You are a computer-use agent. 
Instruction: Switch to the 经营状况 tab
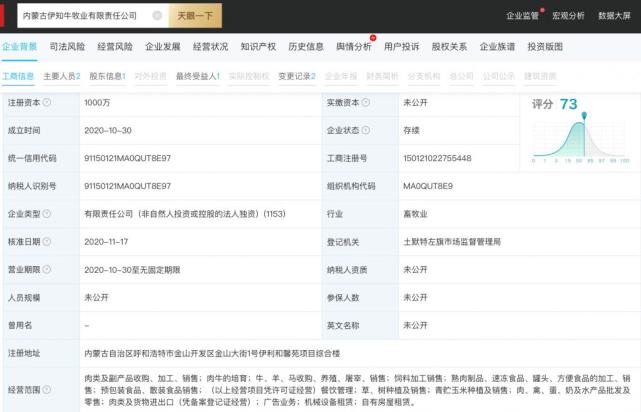[211, 47]
